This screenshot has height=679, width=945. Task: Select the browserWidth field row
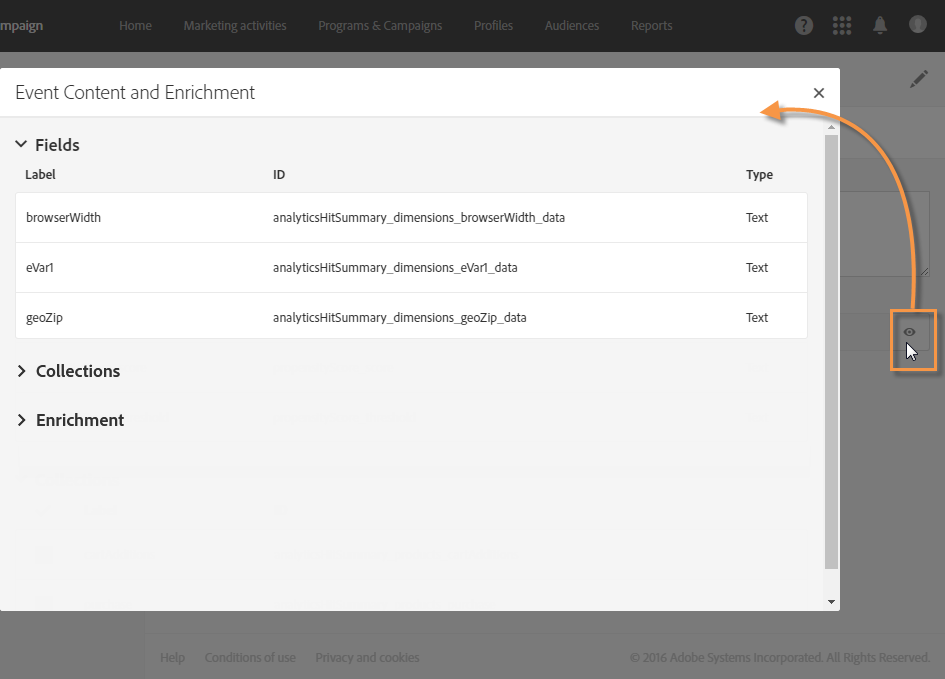pos(411,217)
